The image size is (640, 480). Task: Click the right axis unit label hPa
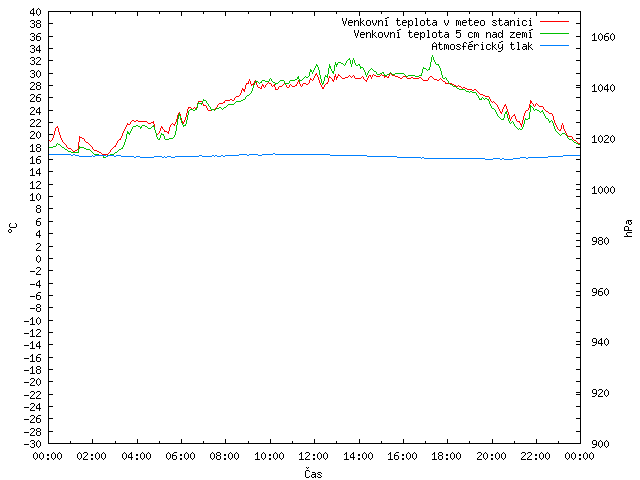tap(628, 228)
